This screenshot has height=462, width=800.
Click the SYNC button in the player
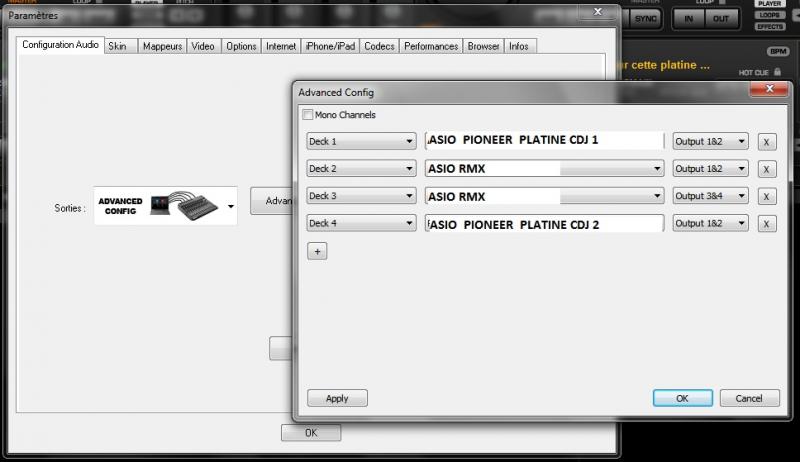click(645, 19)
